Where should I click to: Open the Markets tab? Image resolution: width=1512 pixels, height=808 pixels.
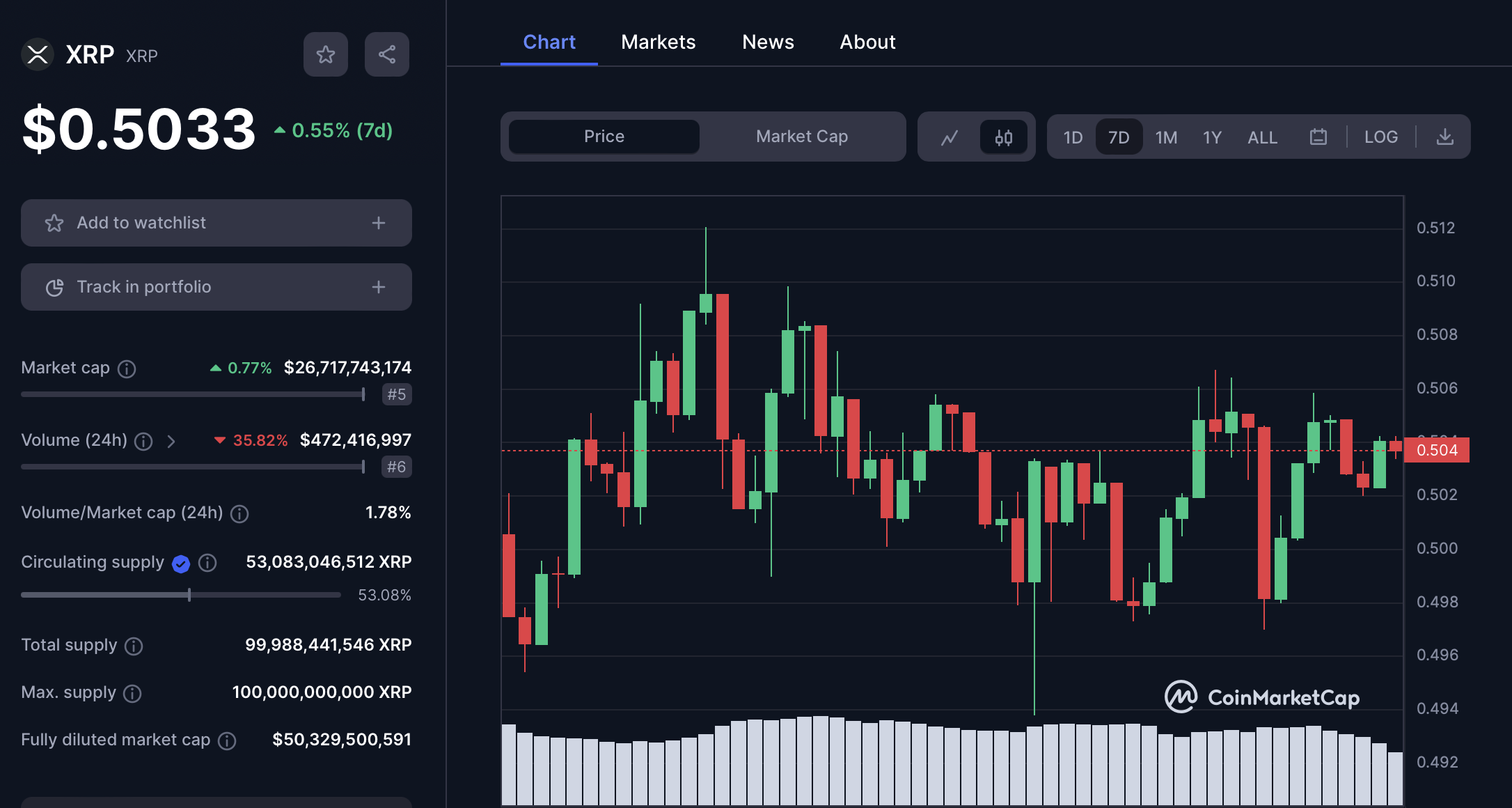coord(658,42)
